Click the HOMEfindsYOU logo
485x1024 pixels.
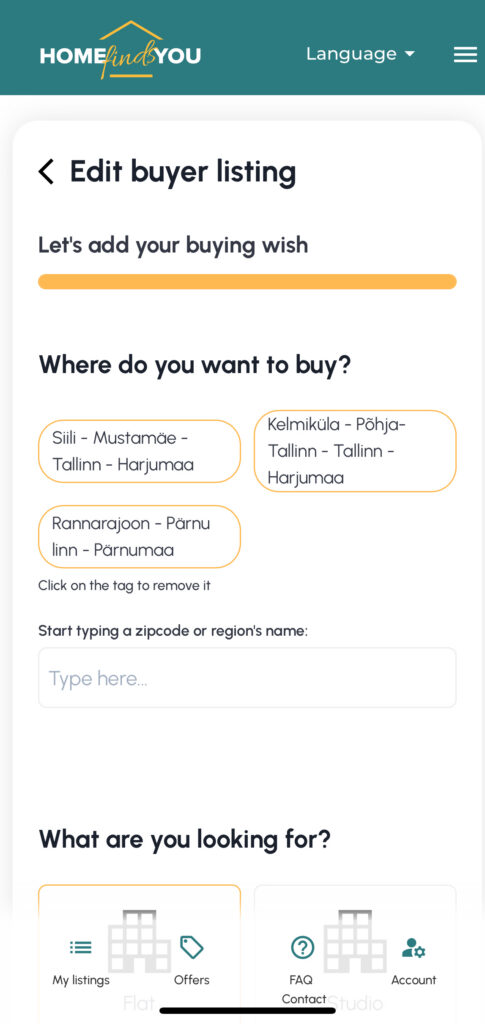[x=120, y=50]
